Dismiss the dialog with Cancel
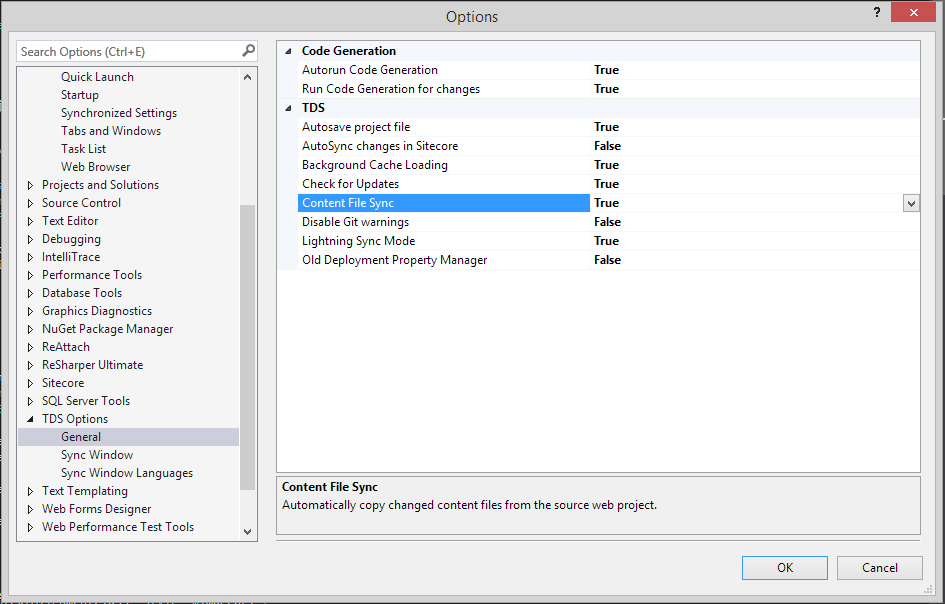945x604 pixels. tap(879, 567)
